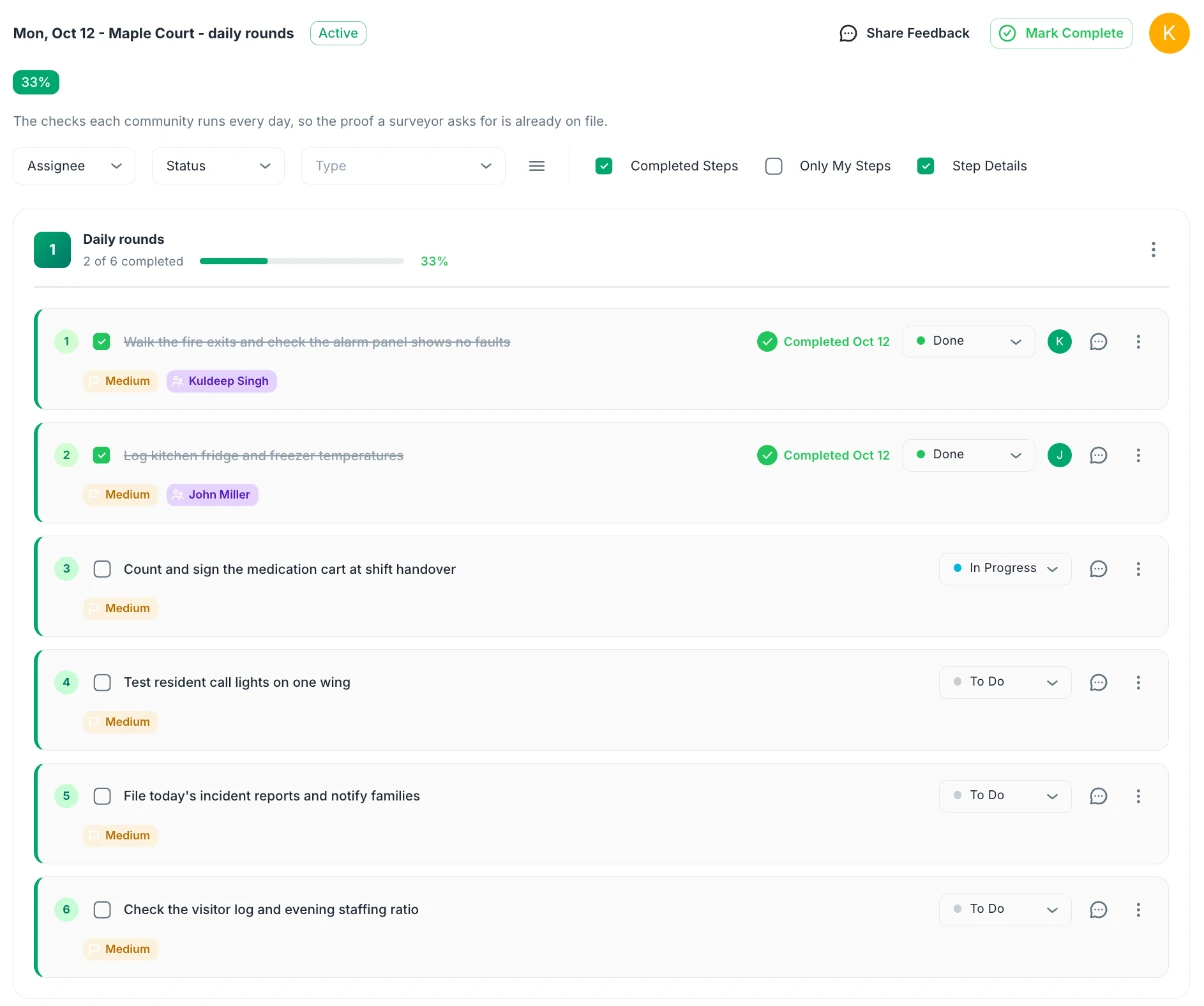Open comments for fire exits step

(1098, 342)
